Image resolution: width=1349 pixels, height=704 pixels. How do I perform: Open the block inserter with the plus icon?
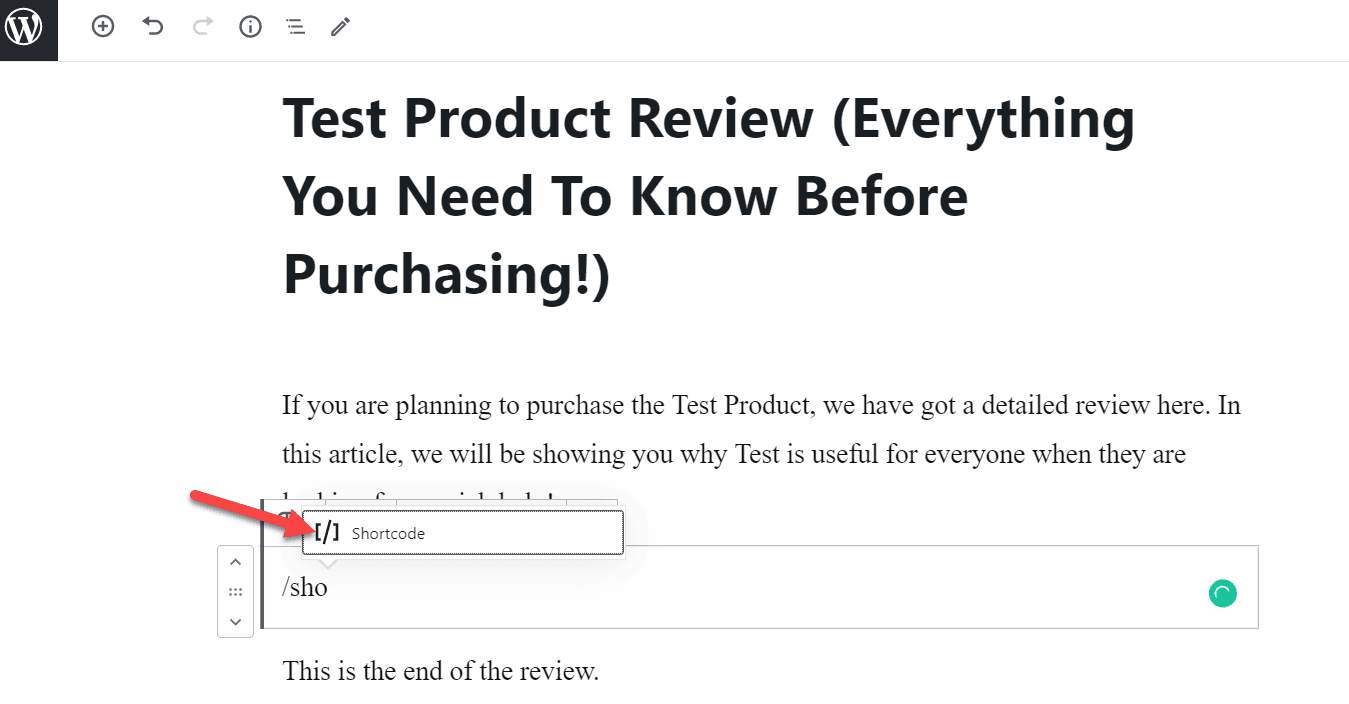pos(102,27)
